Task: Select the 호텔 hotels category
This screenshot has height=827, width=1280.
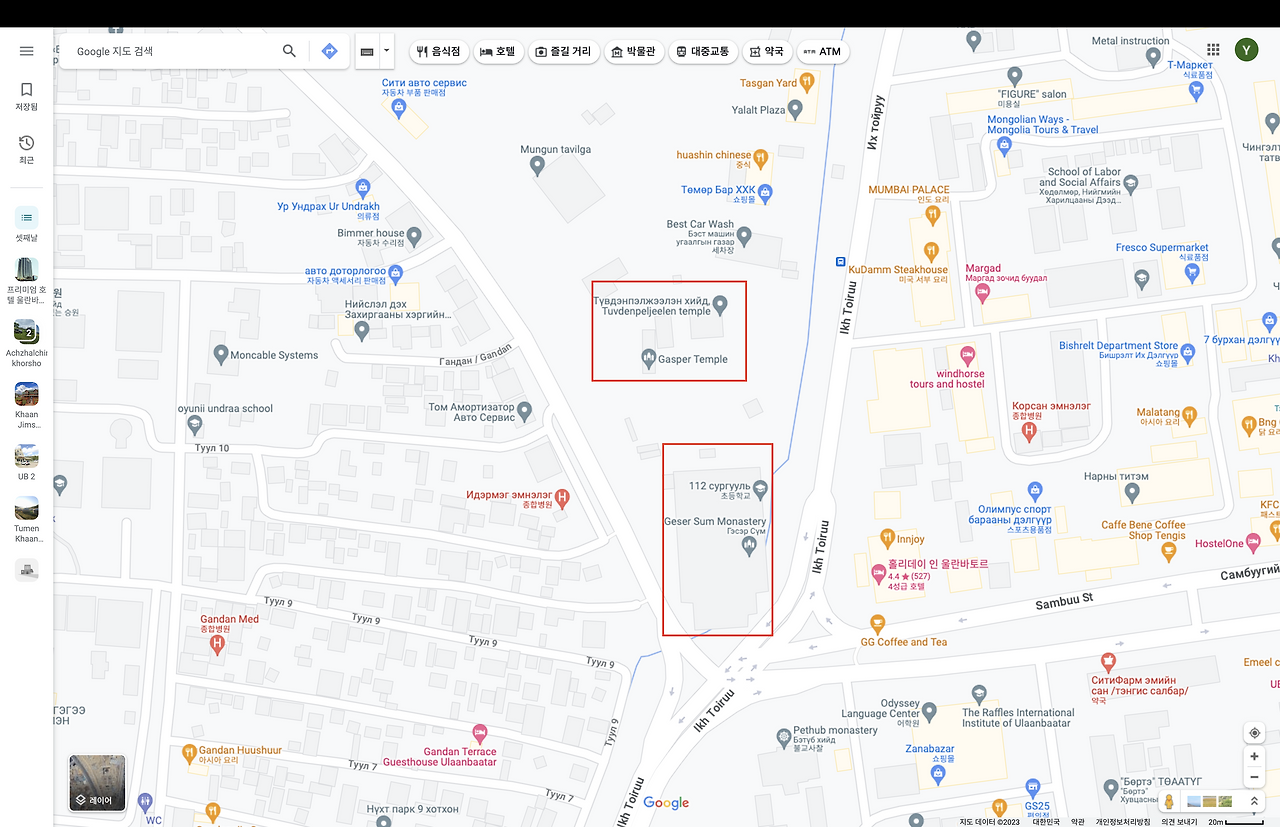Action: (x=498, y=51)
